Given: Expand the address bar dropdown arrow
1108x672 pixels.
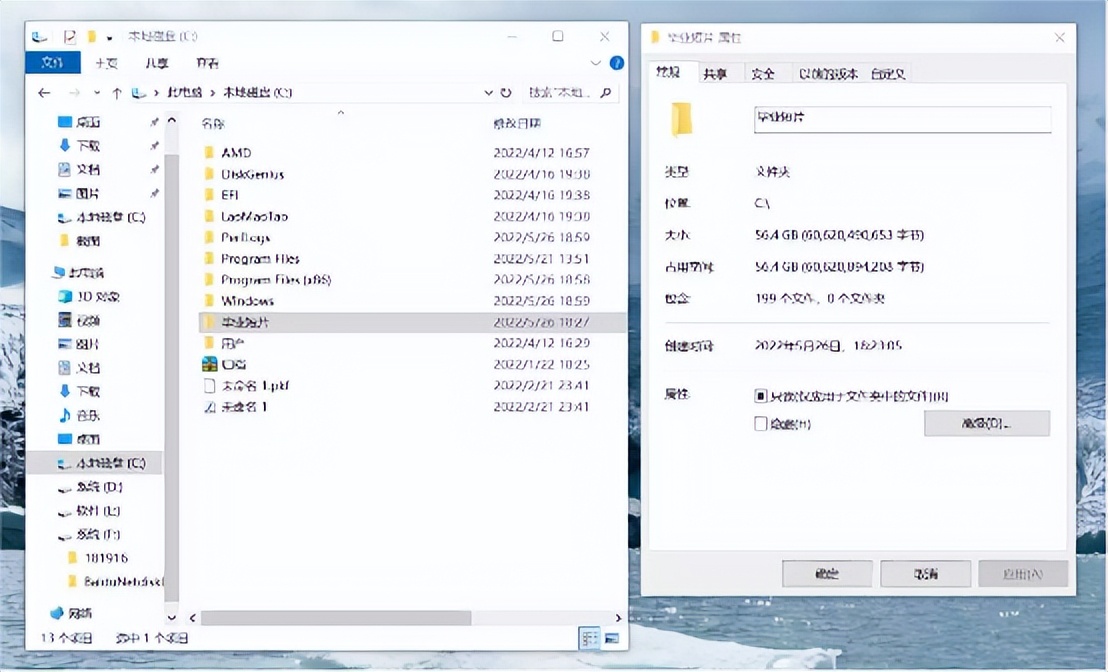Looking at the screenshot, I should 488,92.
